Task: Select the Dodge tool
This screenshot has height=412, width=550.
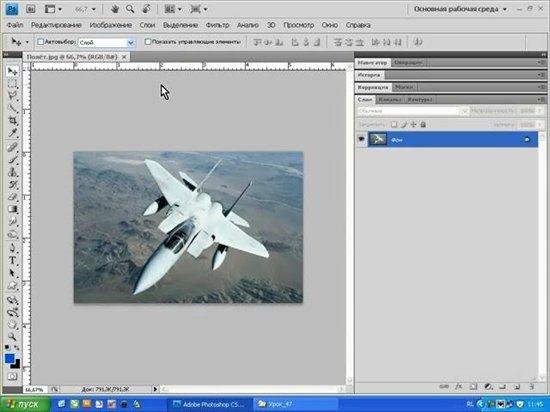Action: click(12, 234)
